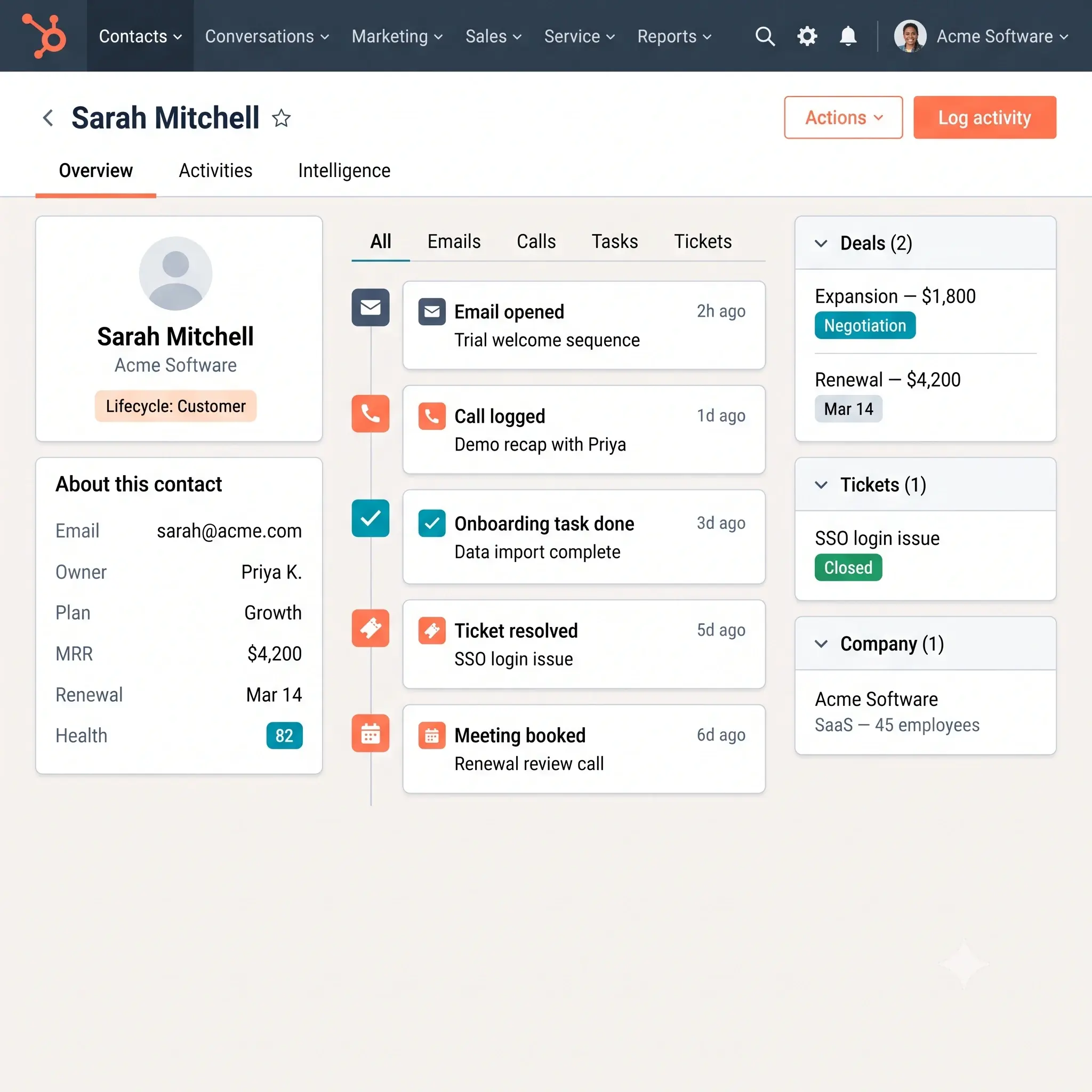1092x1092 pixels.
Task: Open the settings gear icon
Action: coord(807,36)
